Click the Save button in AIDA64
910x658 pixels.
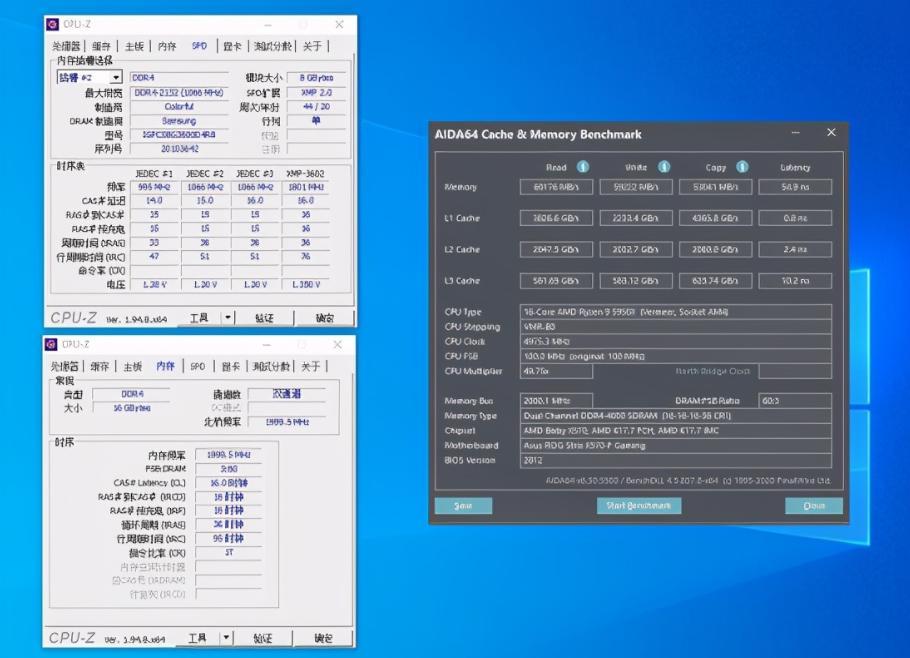click(x=463, y=506)
